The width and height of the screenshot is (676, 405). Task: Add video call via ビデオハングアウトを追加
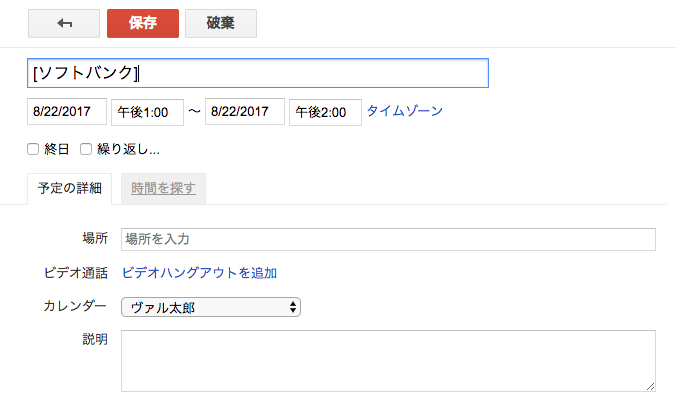(199, 273)
